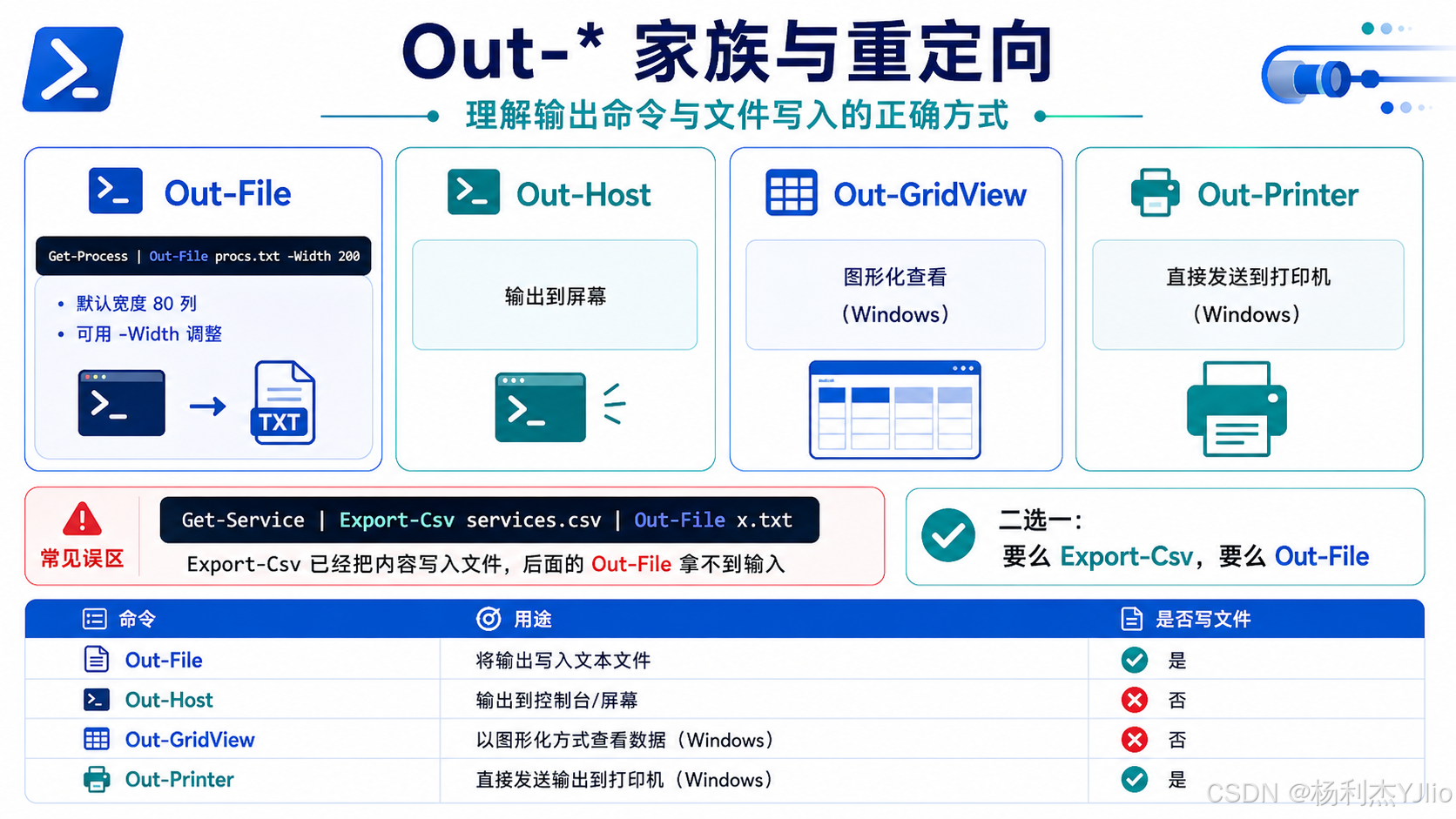This screenshot has height=819, width=1456.
Task: Click the cell 直接发送输出到打印机 (Windows)
Action: [624, 780]
